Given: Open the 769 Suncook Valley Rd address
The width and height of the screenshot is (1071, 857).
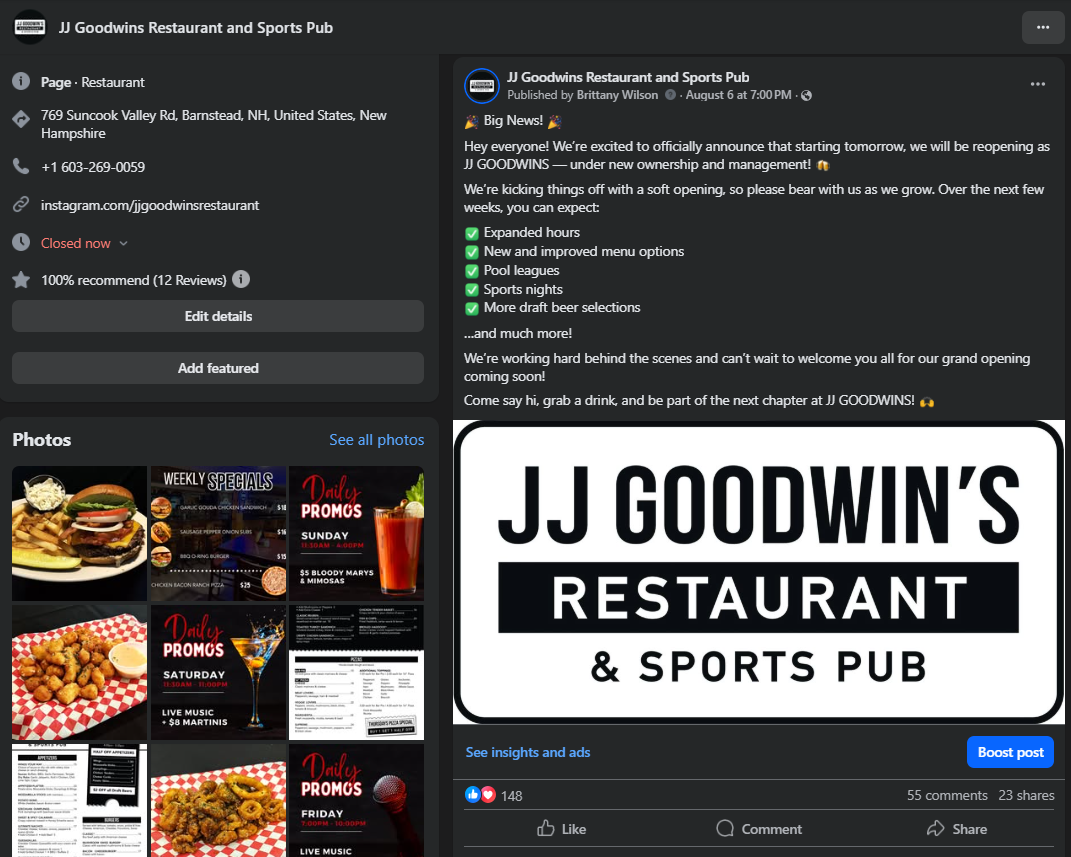Looking at the screenshot, I should 213,124.
